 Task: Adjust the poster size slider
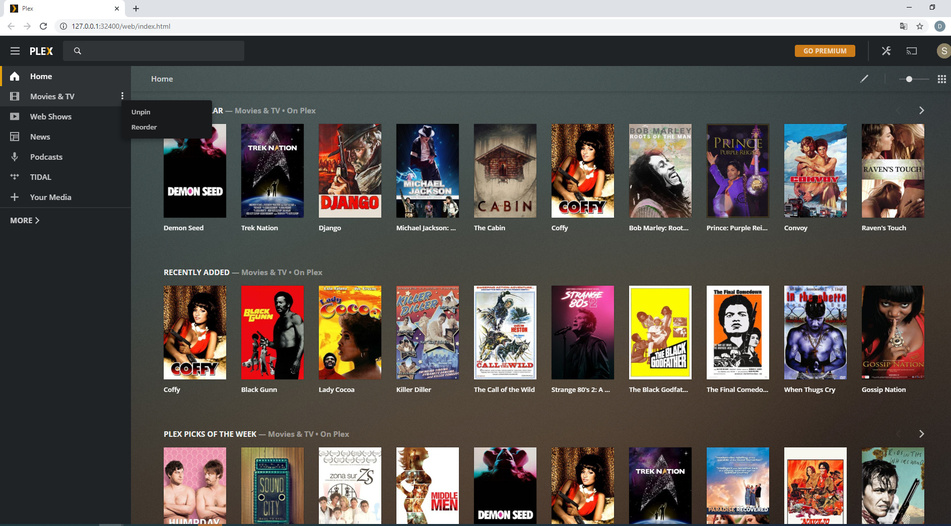click(914, 79)
